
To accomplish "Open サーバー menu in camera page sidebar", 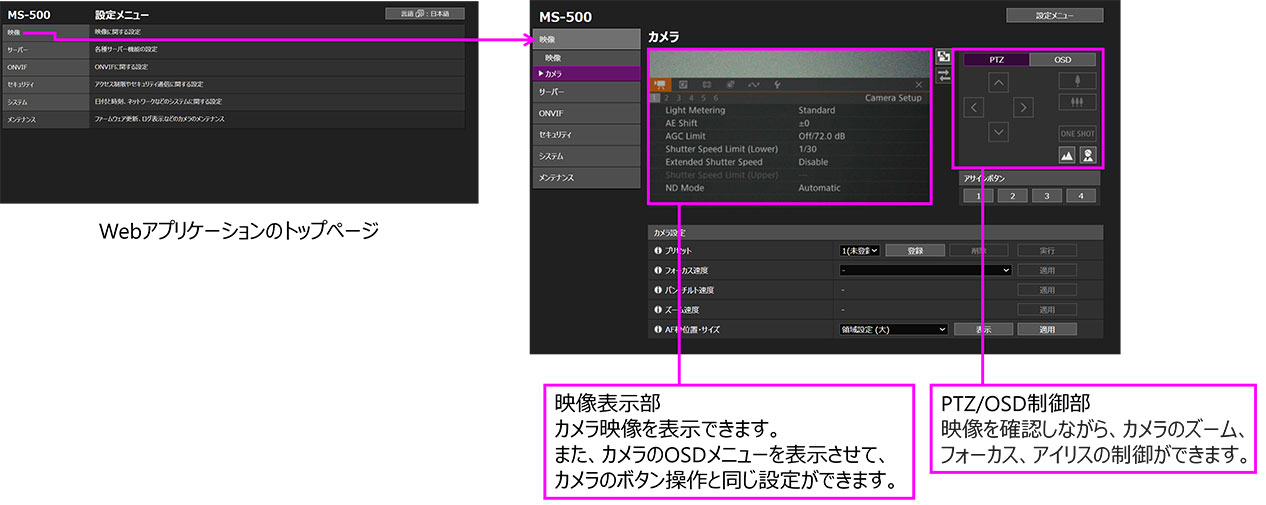I will point(585,92).
